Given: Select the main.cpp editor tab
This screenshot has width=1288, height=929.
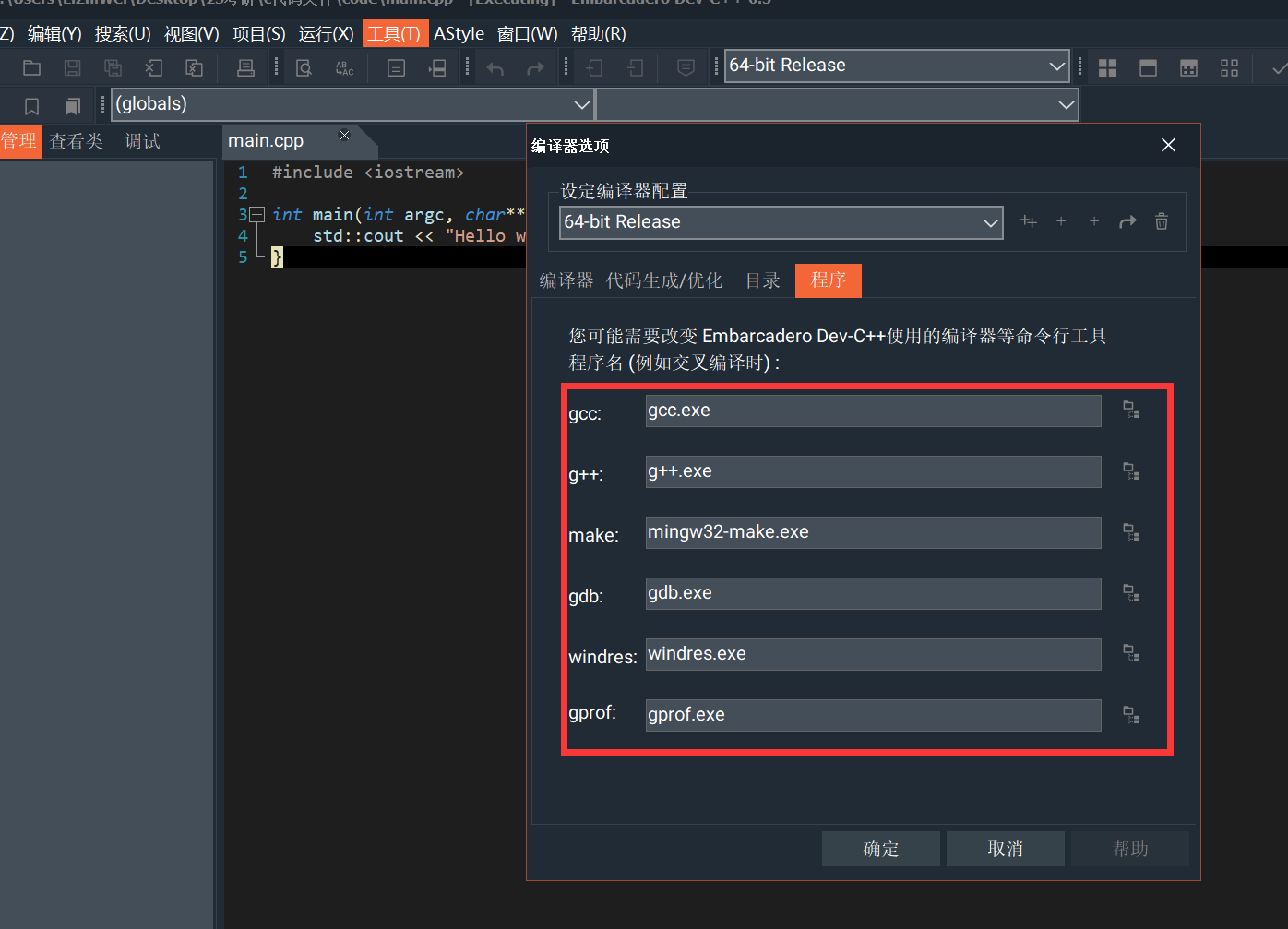Looking at the screenshot, I should (x=267, y=141).
